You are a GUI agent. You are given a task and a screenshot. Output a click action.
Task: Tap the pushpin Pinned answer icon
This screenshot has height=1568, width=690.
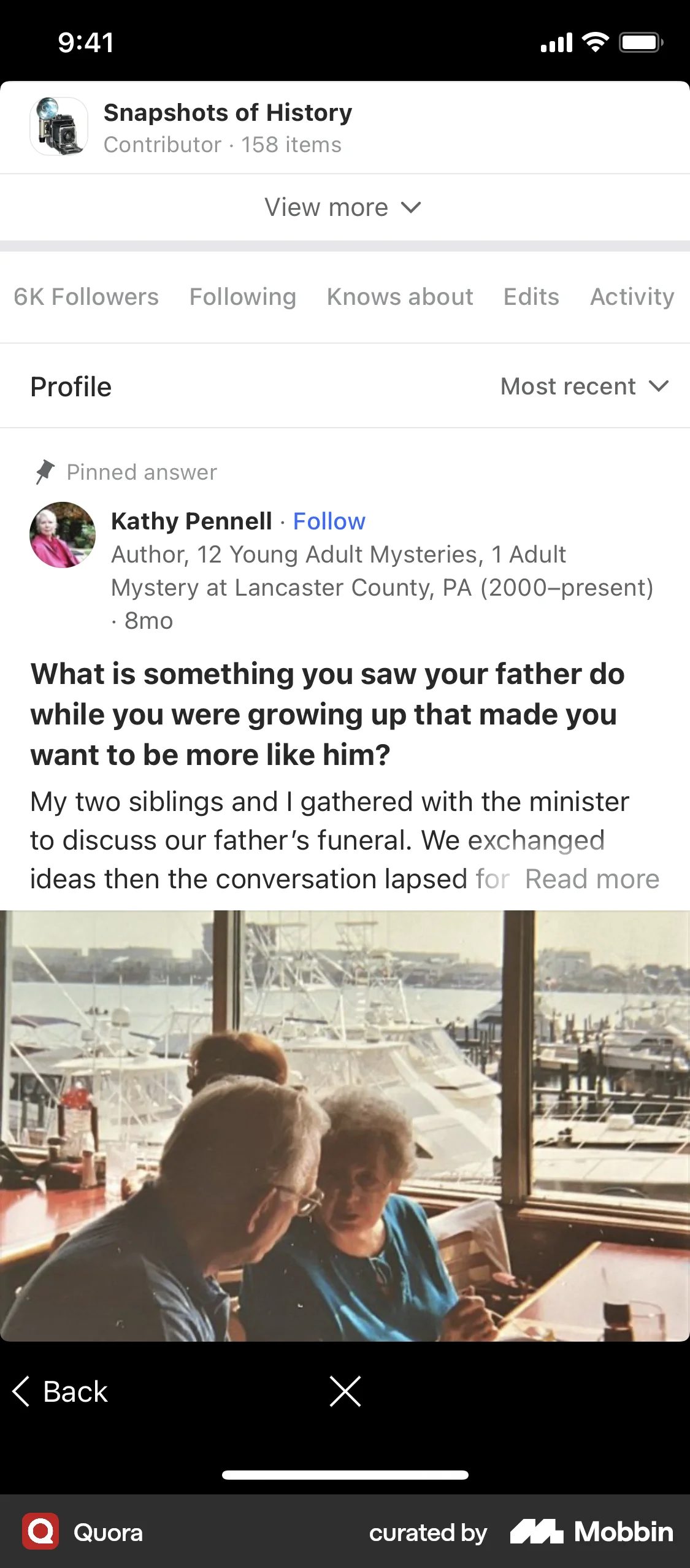[45, 472]
